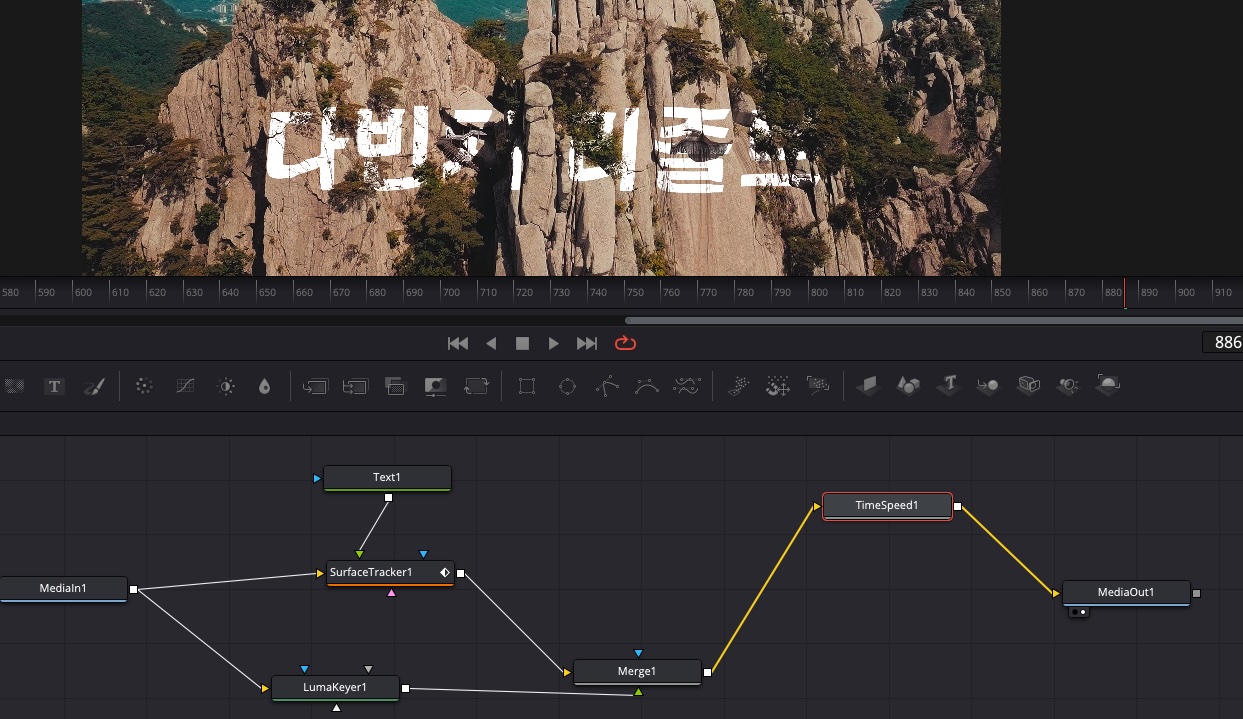Add a Brightness Contrast node icon

point(227,386)
